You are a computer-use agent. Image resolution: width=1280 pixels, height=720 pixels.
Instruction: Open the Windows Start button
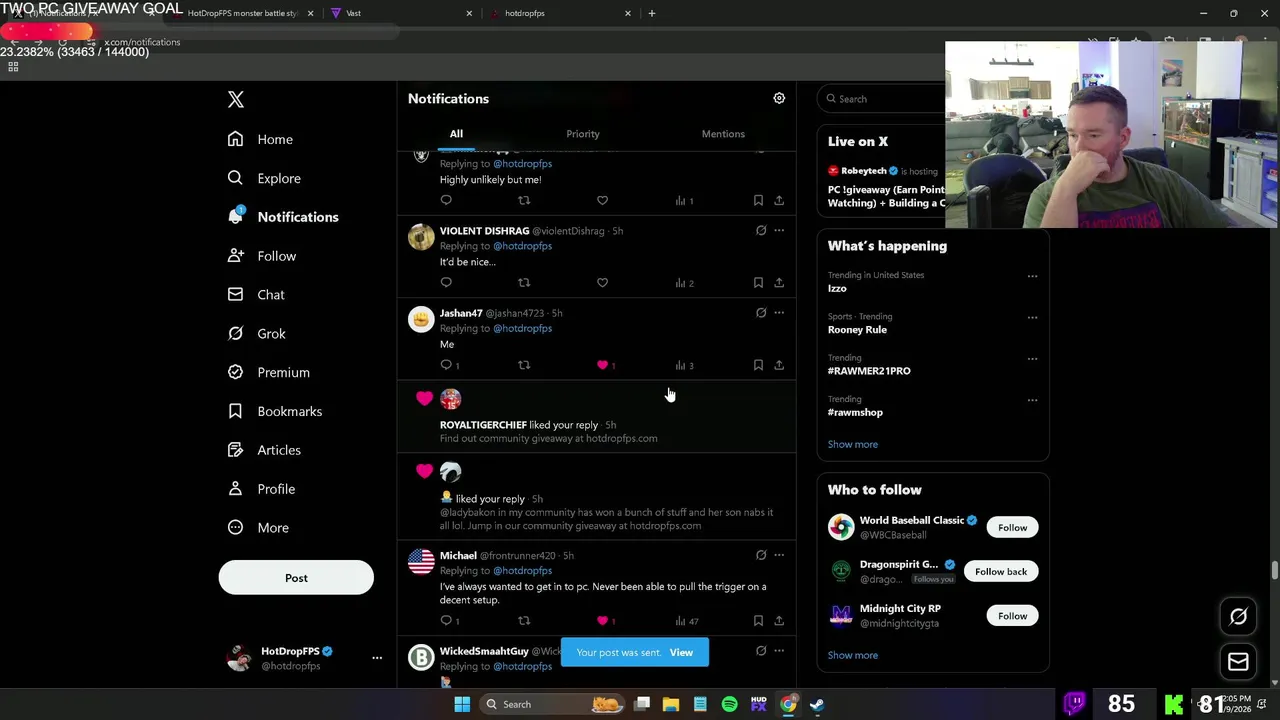click(462, 704)
